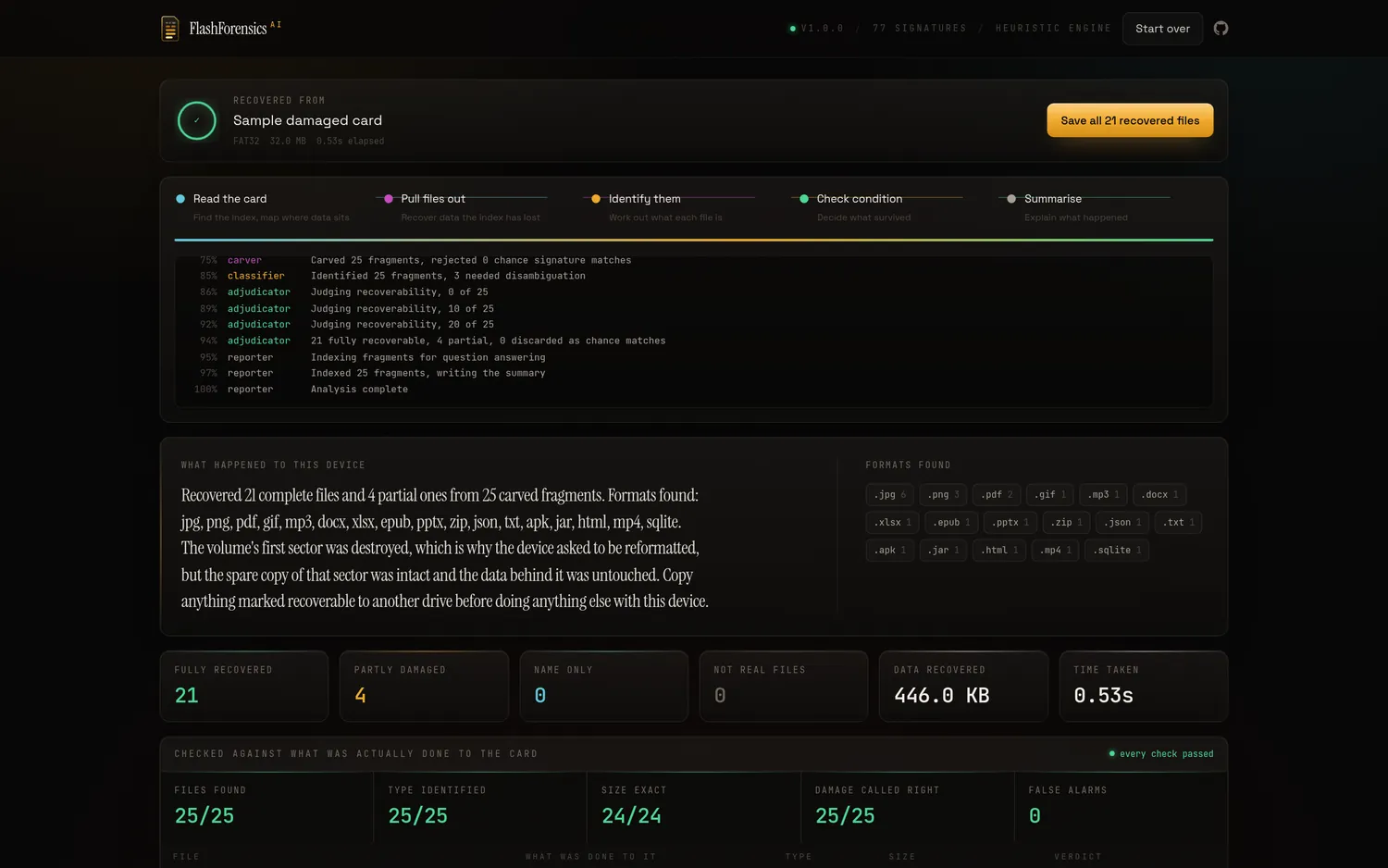The width and height of the screenshot is (1388, 868).
Task: Click the .sqlite format chip
Action: pos(1117,551)
